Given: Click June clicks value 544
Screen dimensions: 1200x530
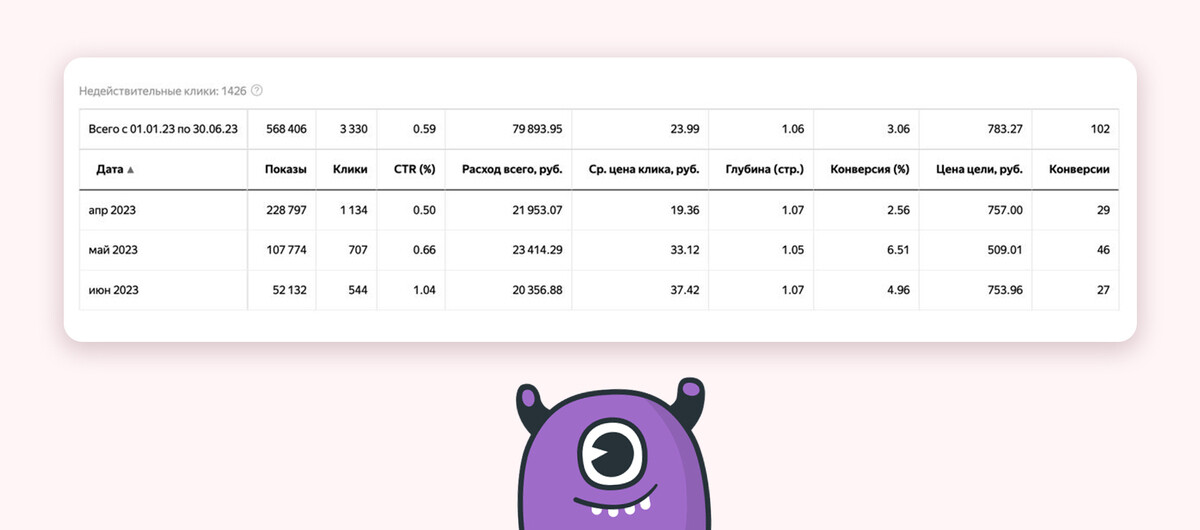Looking at the screenshot, I should 358,290.
